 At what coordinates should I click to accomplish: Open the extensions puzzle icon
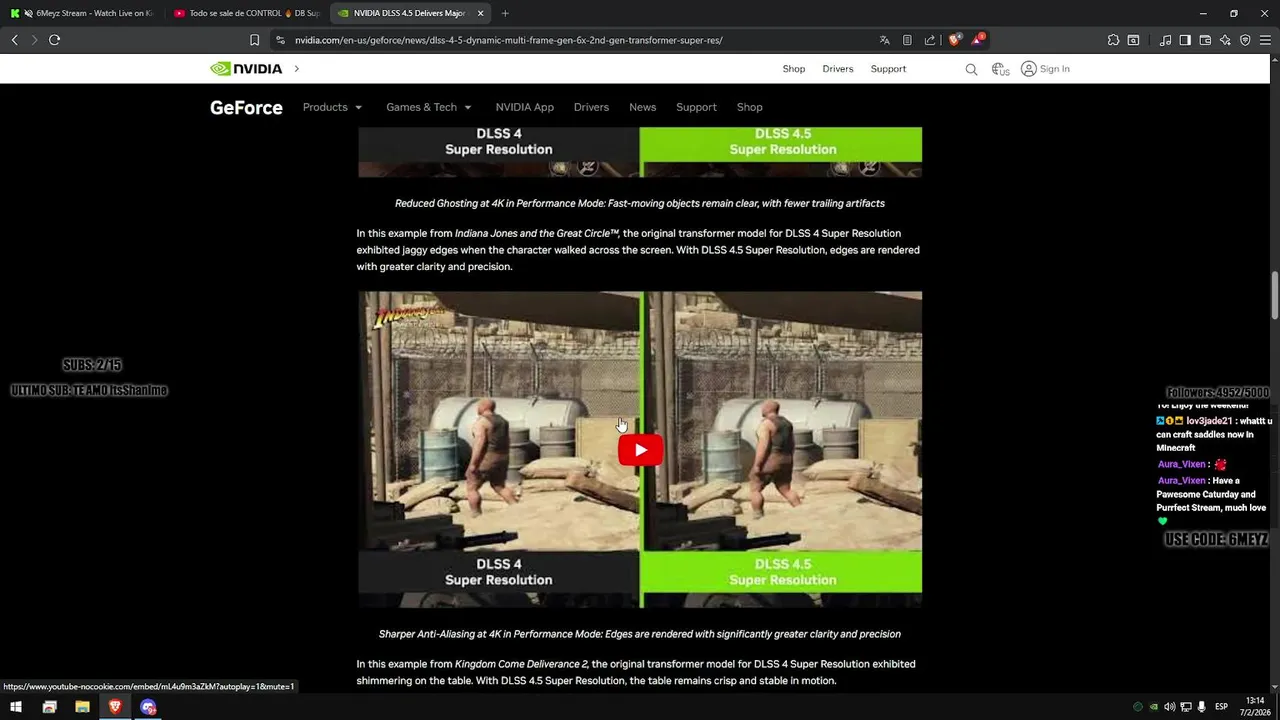[x=1113, y=40]
